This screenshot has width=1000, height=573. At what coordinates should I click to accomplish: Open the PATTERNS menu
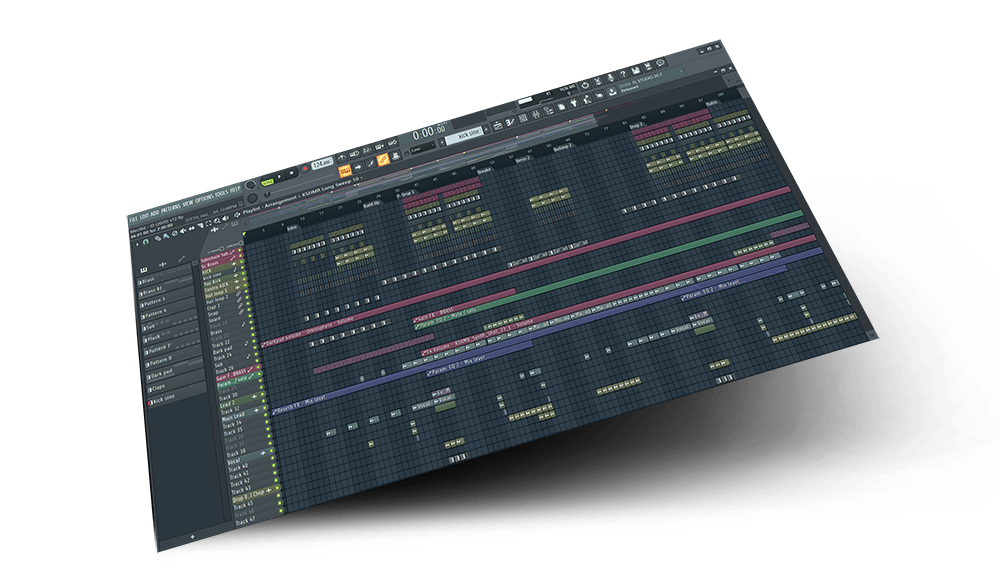coord(172,207)
